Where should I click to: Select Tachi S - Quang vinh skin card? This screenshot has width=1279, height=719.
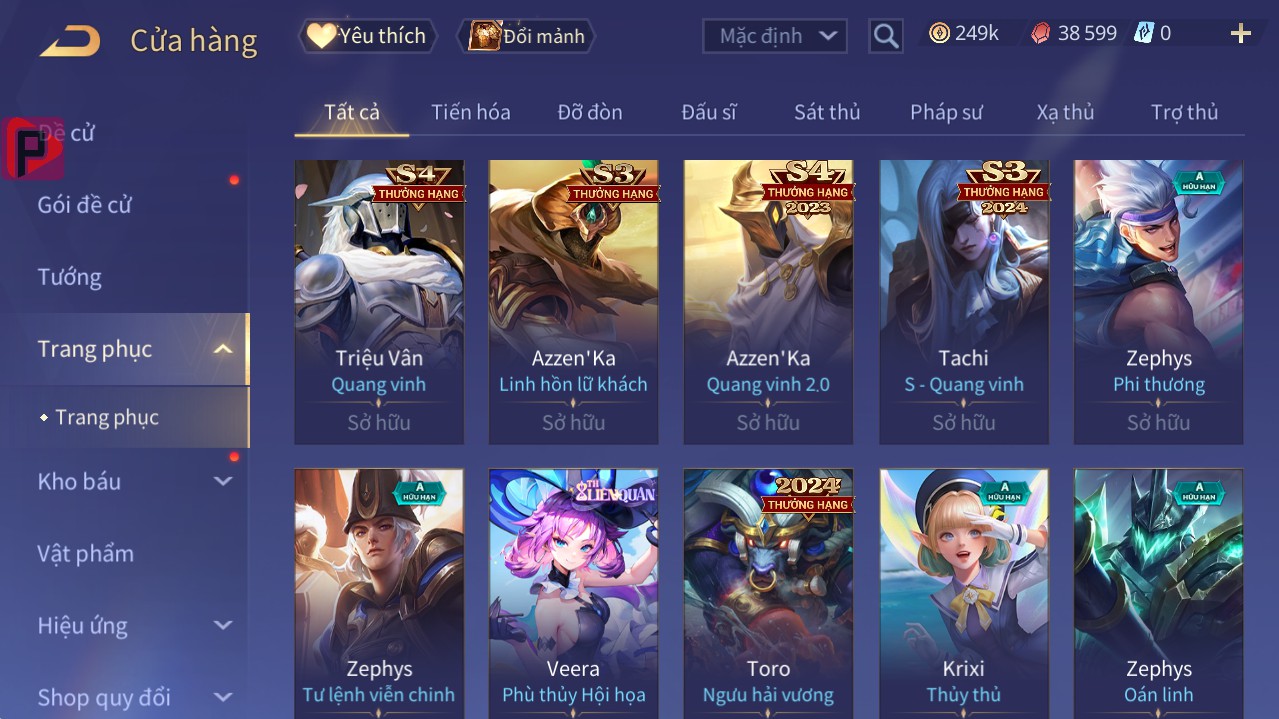[964, 302]
